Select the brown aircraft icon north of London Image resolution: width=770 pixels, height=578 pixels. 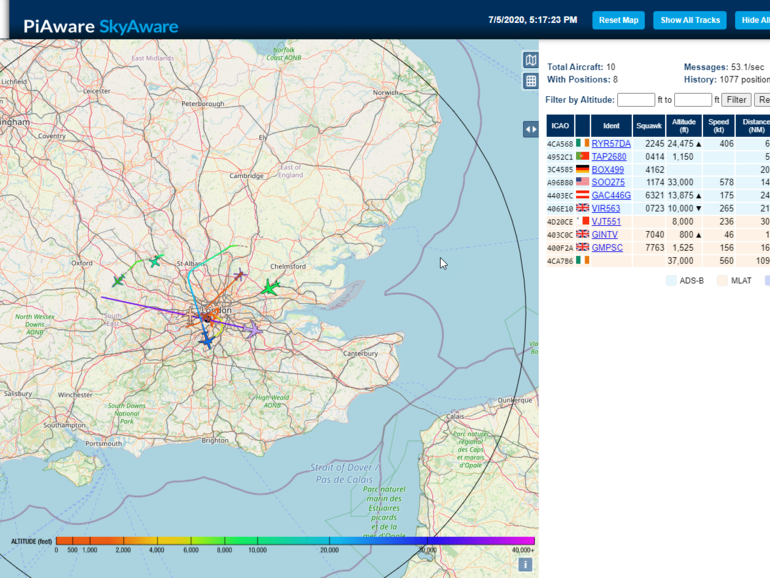[239, 274]
